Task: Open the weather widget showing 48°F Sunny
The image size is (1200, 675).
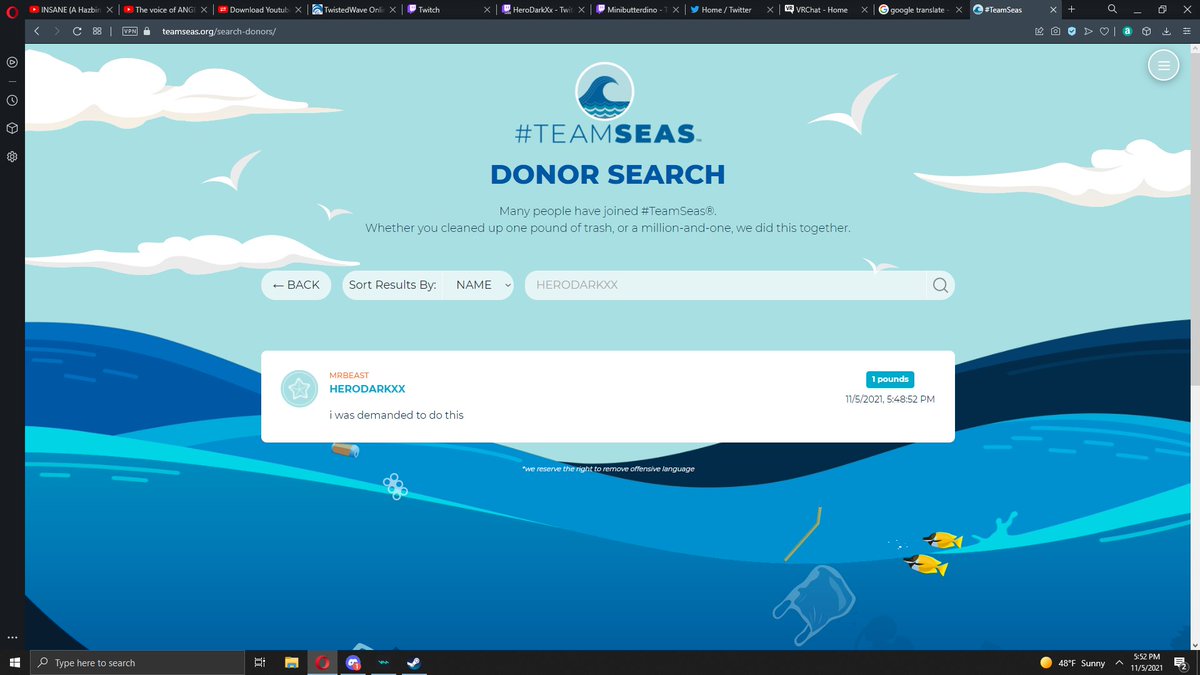Action: click(1073, 662)
